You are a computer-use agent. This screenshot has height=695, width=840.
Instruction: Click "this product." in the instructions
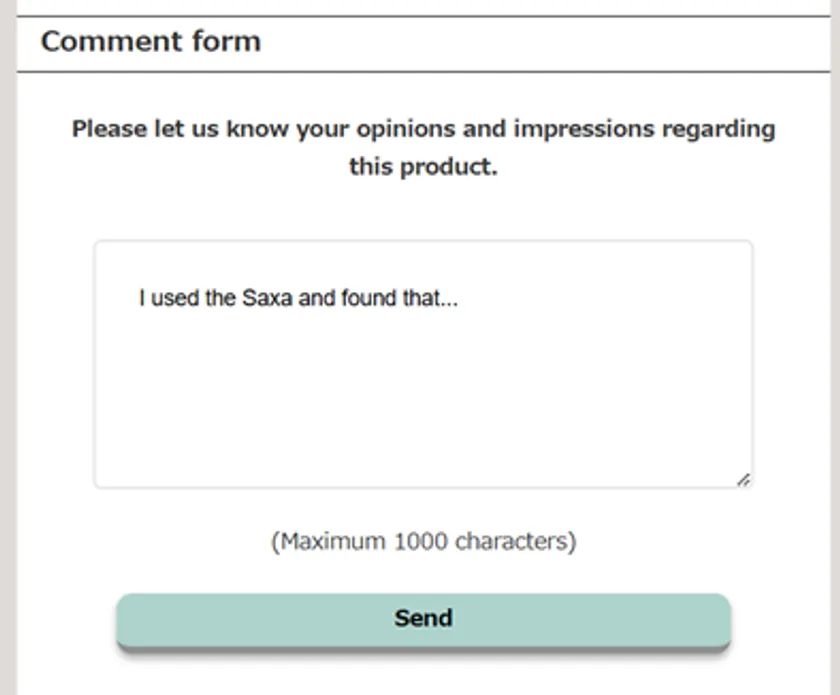pyautogui.click(x=423, y=167)
